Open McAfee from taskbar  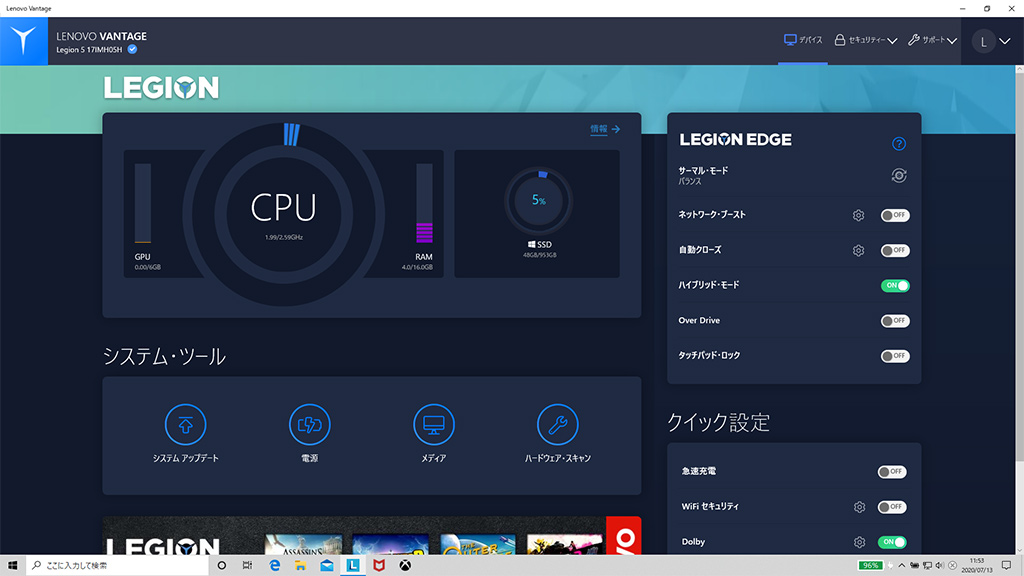click(x=379, y=566)
